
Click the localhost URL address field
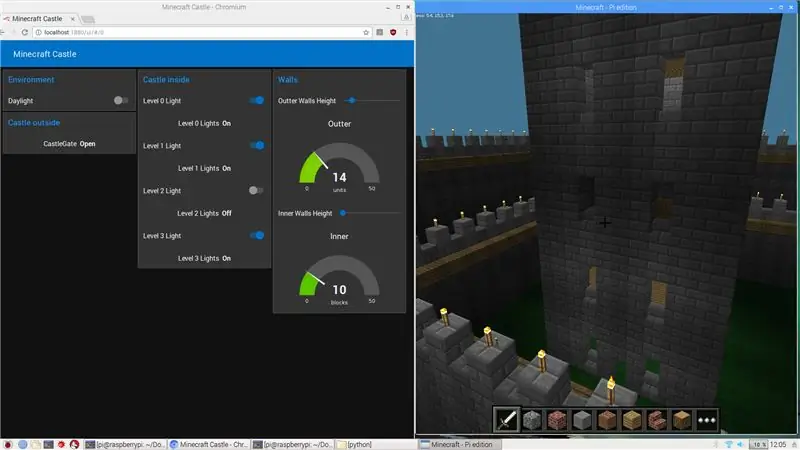[201, 32]
